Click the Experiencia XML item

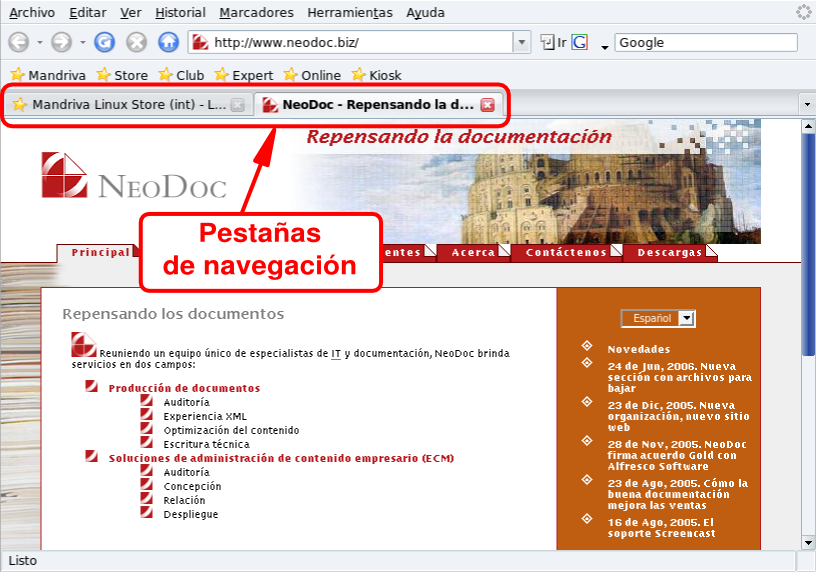pyautogui.click(x=205, y=416)
